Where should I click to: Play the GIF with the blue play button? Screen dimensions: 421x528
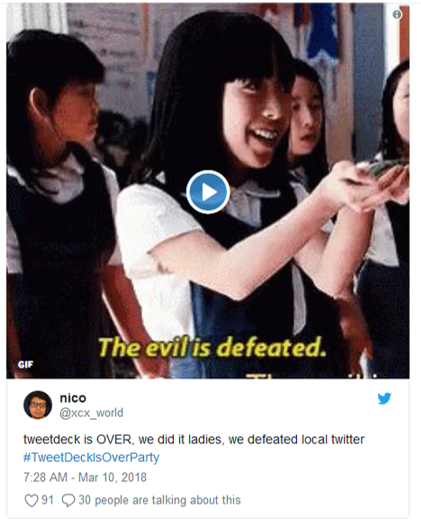[208, 192]
